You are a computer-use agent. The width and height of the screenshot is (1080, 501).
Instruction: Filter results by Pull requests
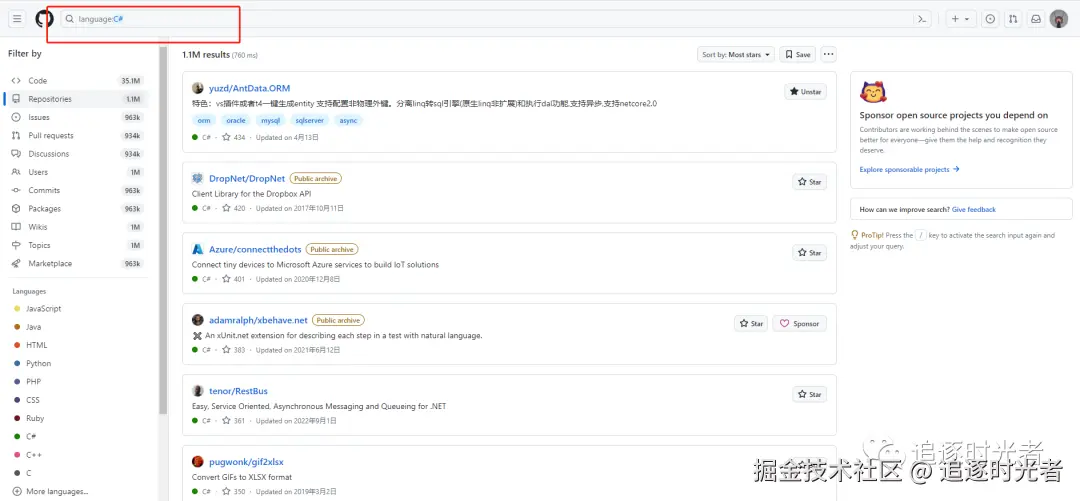[77, 136]
